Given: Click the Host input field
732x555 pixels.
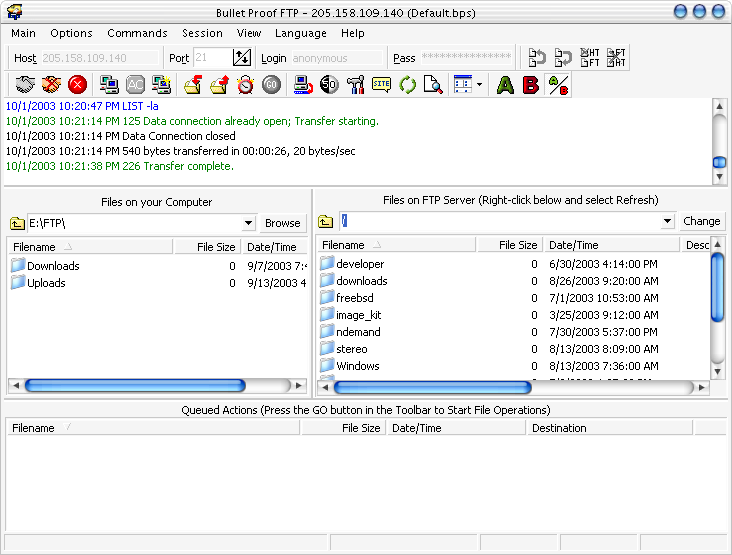Looking at the screenshot, I should pyautogui.click(x=100, y=58).
